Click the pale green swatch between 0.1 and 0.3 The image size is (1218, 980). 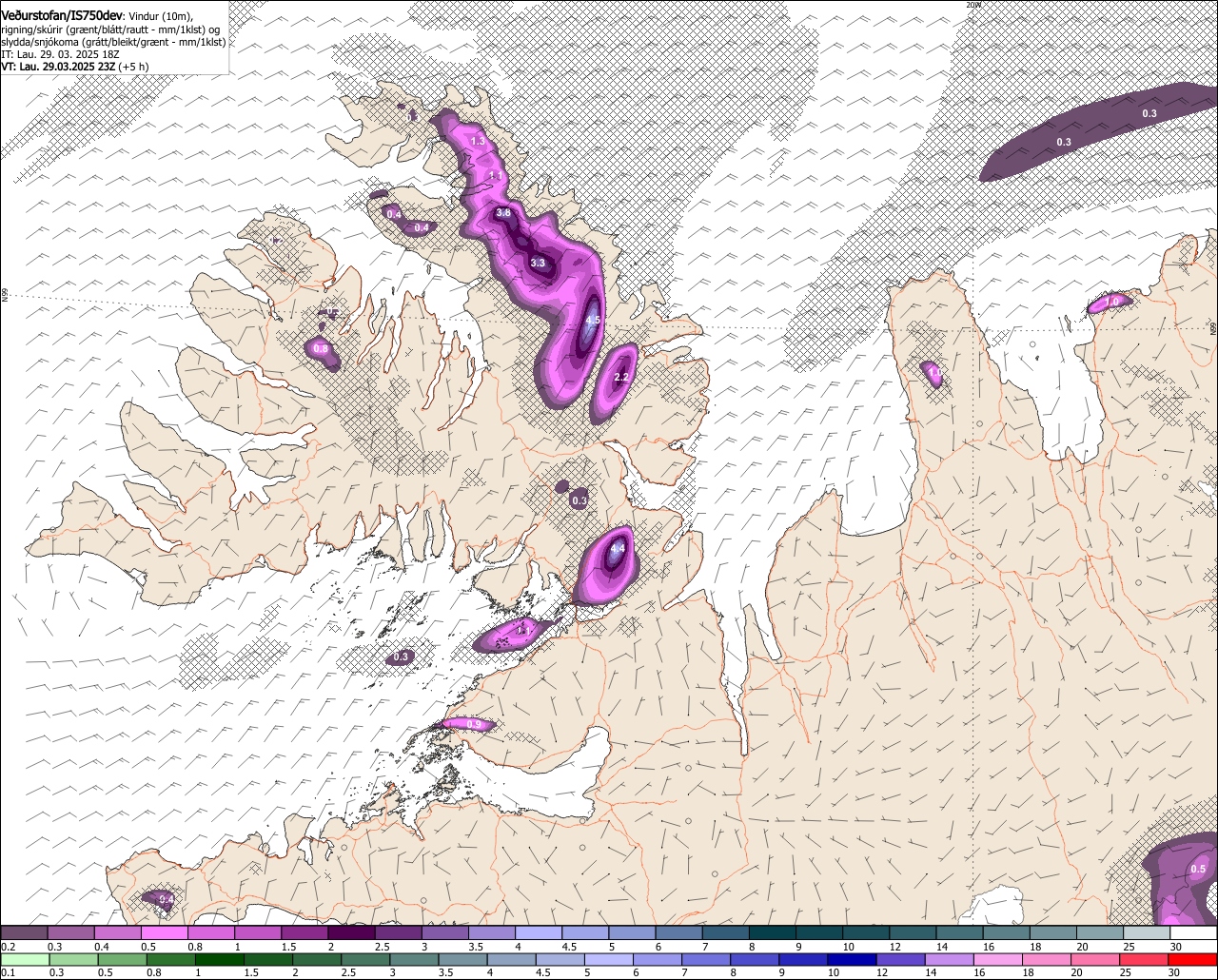point(24,959)
